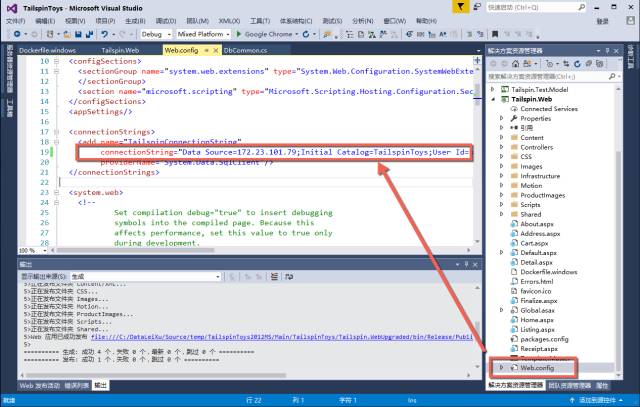
Task: Collapse the configSections element at line 10
Action: tap(57, 61)
